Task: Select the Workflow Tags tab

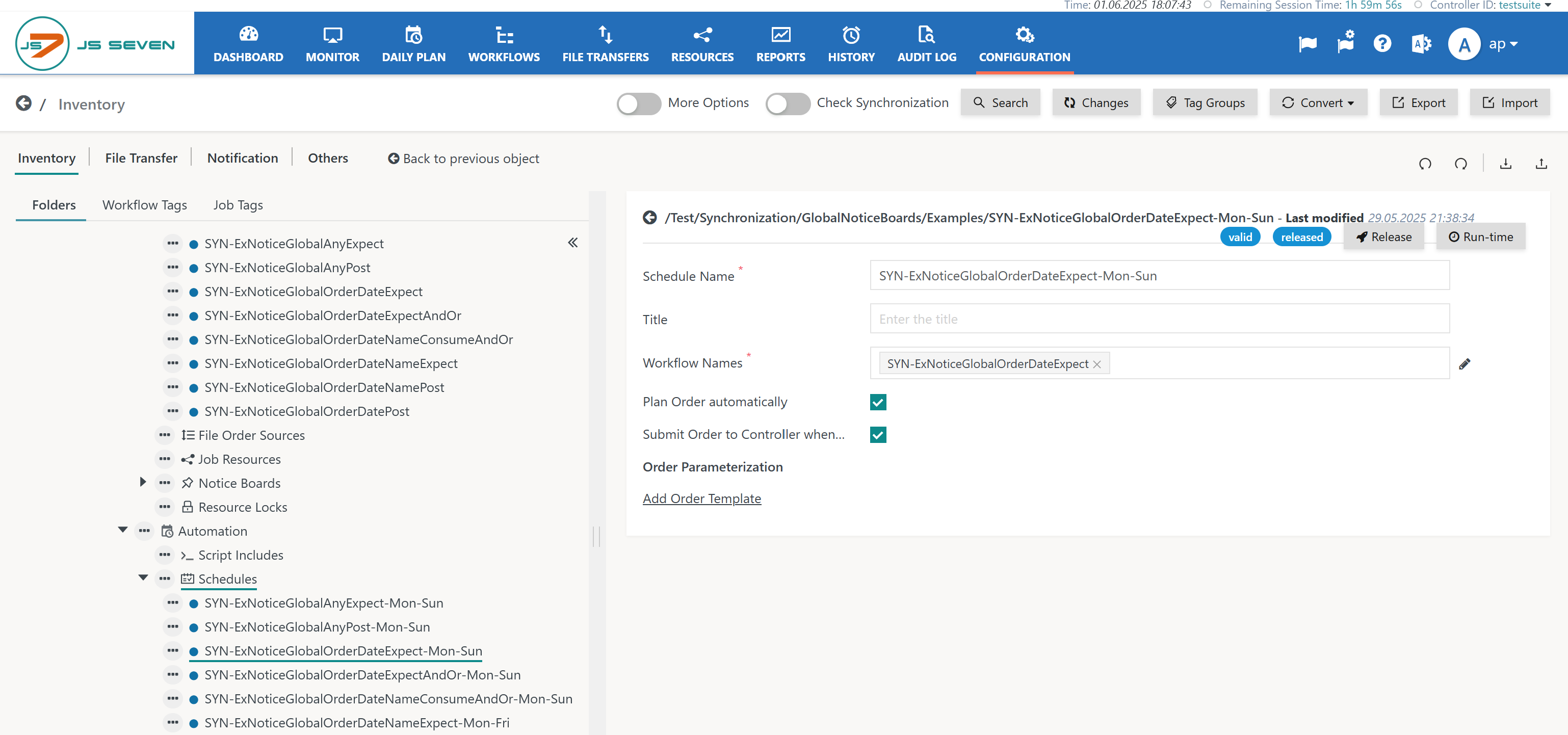Action: pyautogui.click(x=144, y=205)
